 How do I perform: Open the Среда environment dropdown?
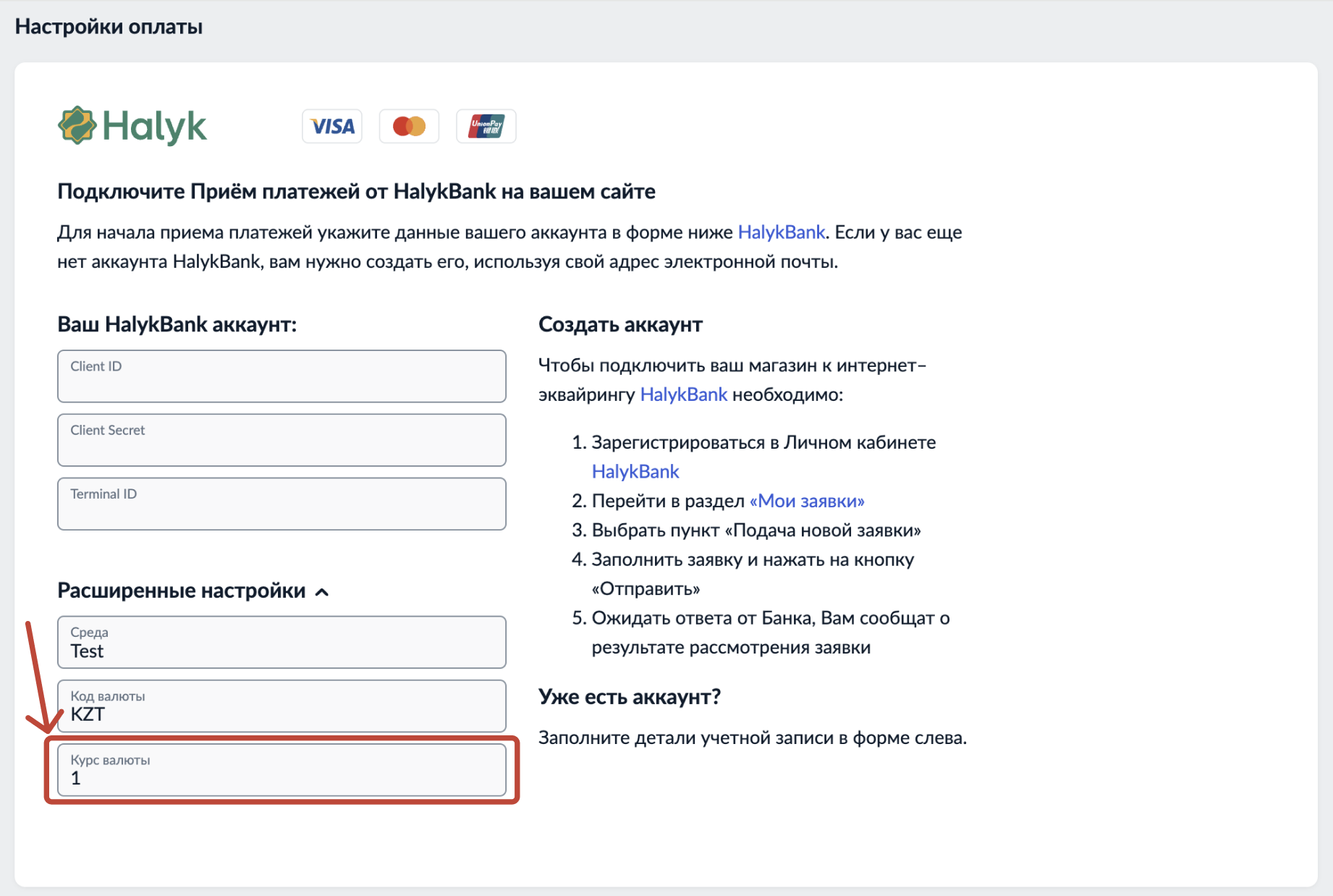pos(282,642)
